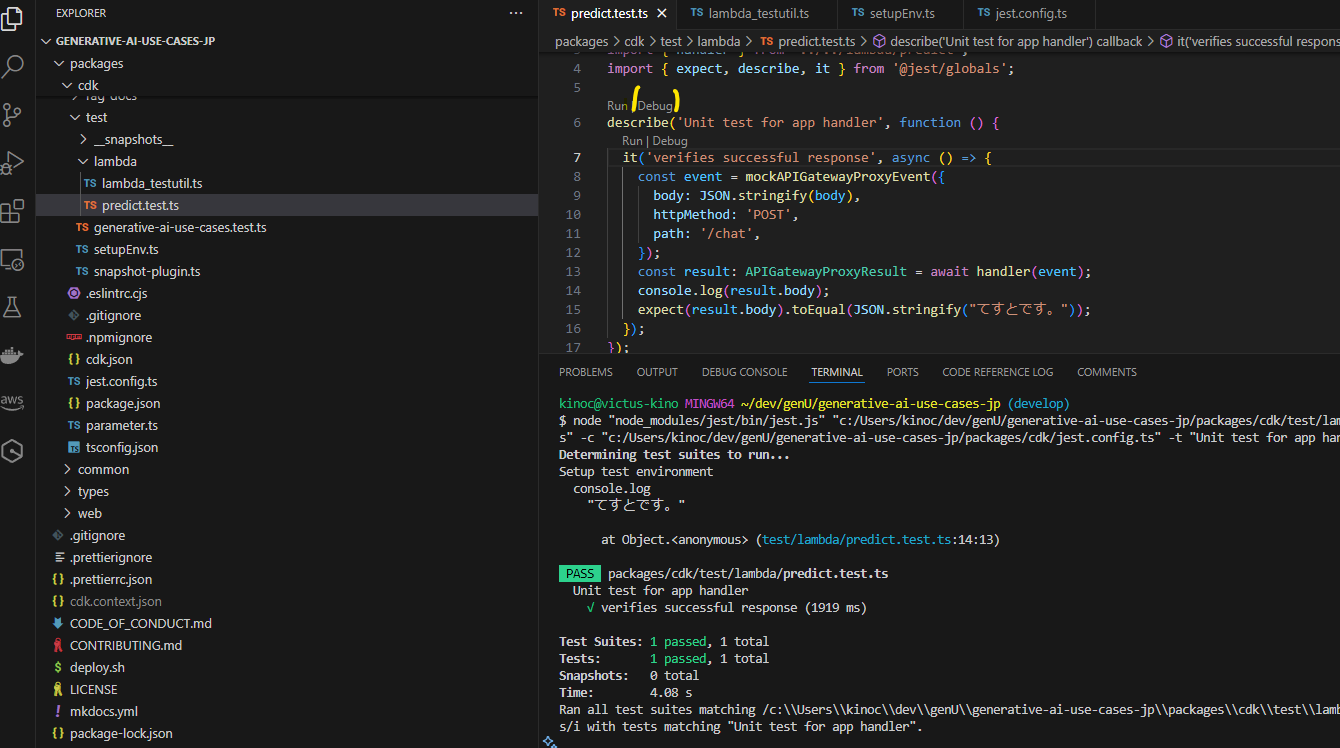The image size is (1340, 748).
Task: Open the AWS Toolkit view
Action: pos(13,402)
